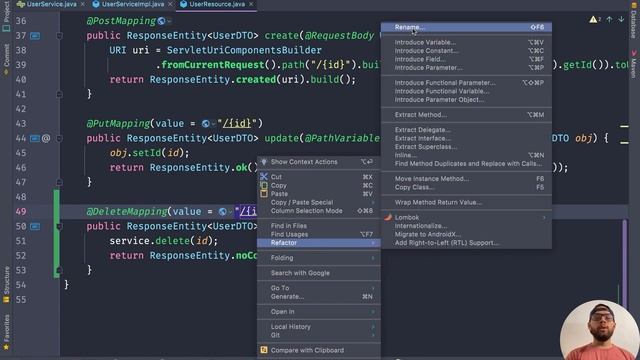Click the Cut scissors icon

point(264,177)
